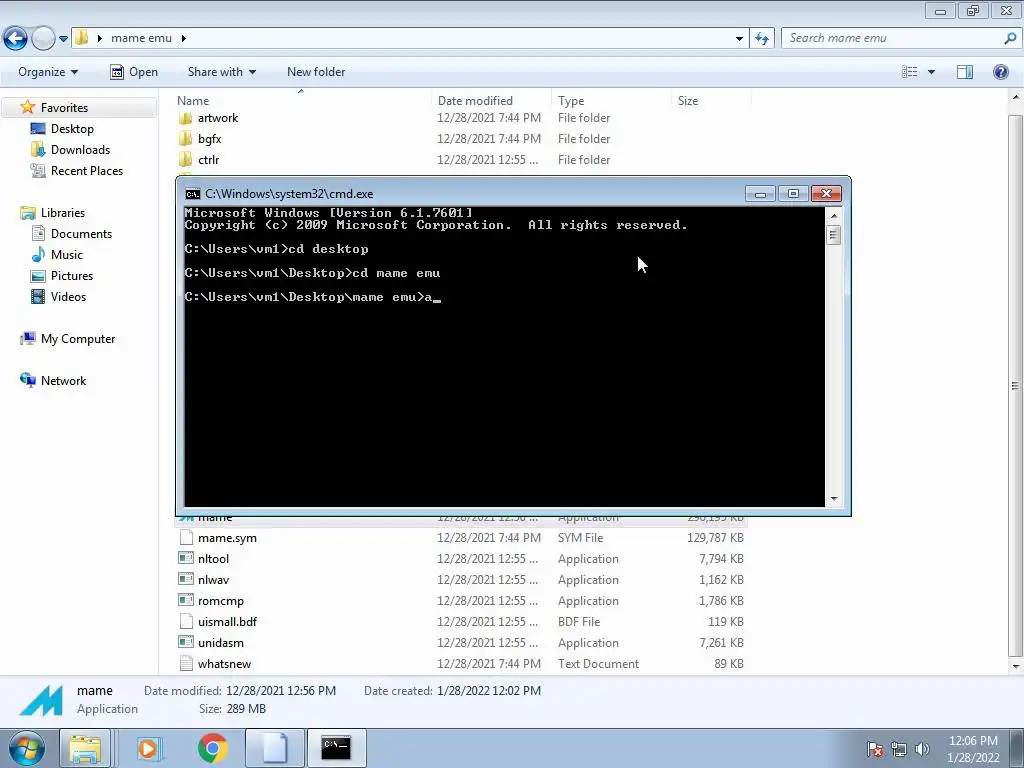Open the Windows Start button
This screenshot has width=1024, height=768.
(26, 748)
